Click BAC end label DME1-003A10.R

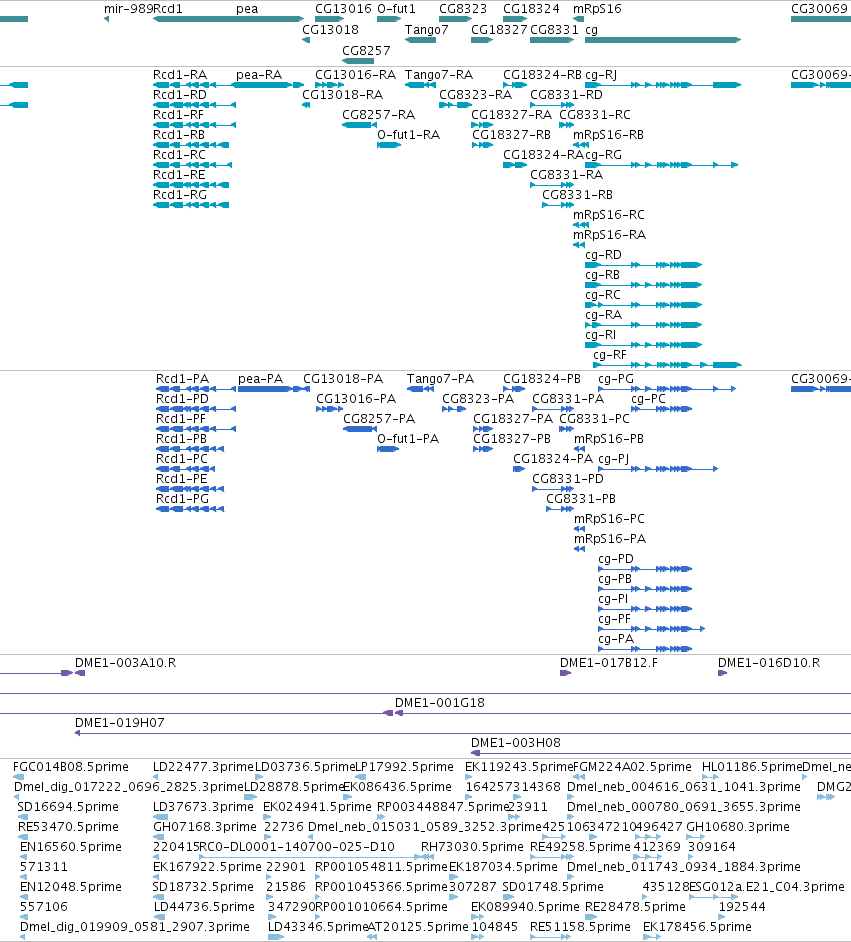click(x=126, y=663)
